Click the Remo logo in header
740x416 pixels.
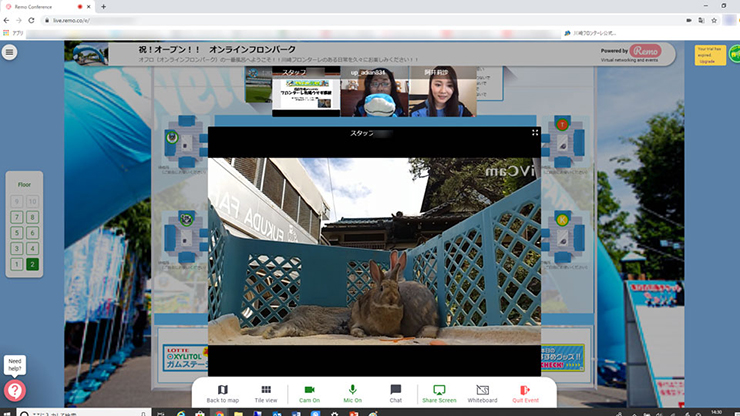pos(645,51)
